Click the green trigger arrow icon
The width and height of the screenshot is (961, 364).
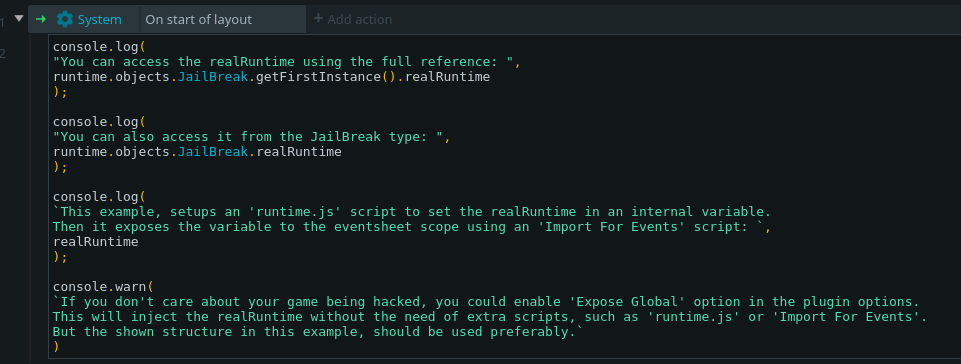[x=41, y=19]
